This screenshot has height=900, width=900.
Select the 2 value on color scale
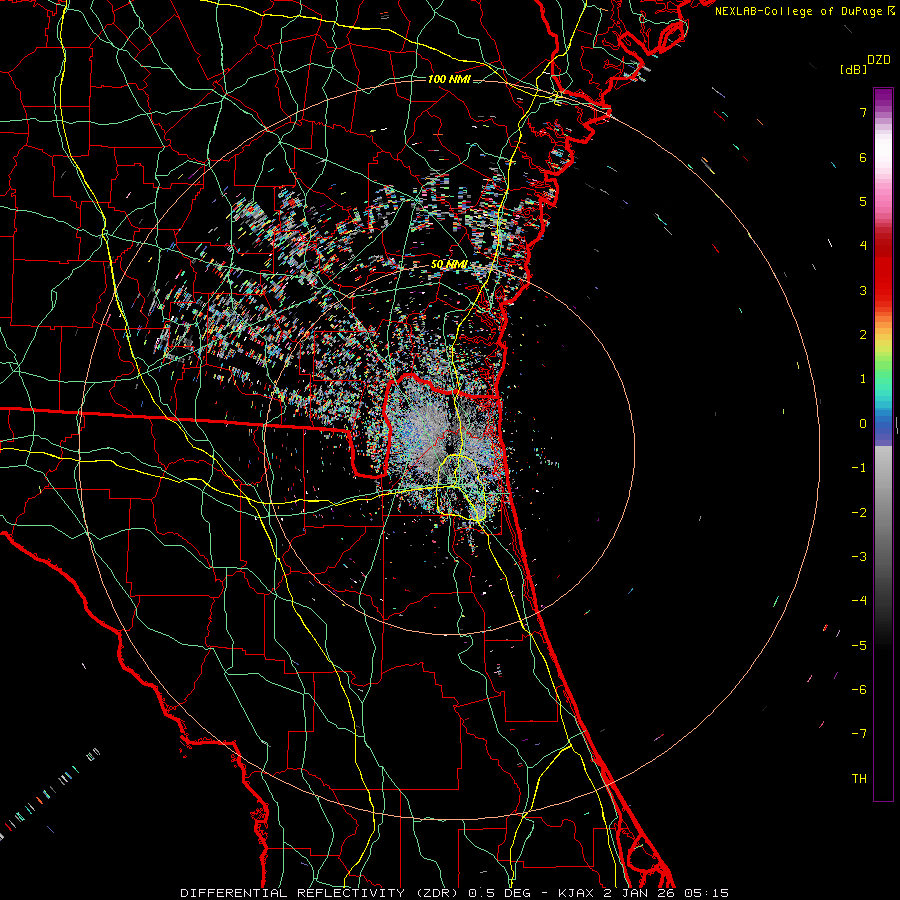(x=863, y=335)
